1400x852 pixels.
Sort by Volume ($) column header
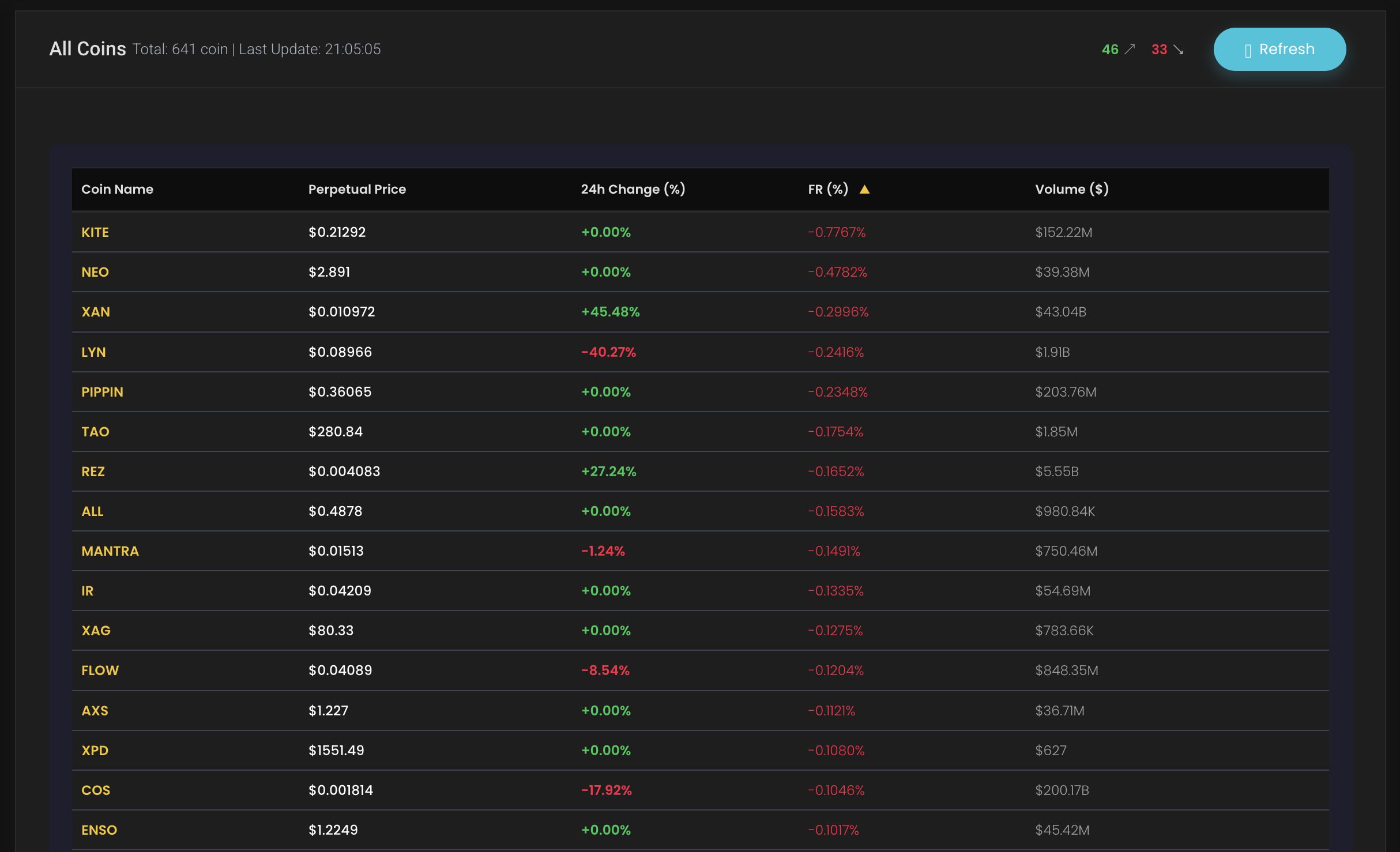1071,189
